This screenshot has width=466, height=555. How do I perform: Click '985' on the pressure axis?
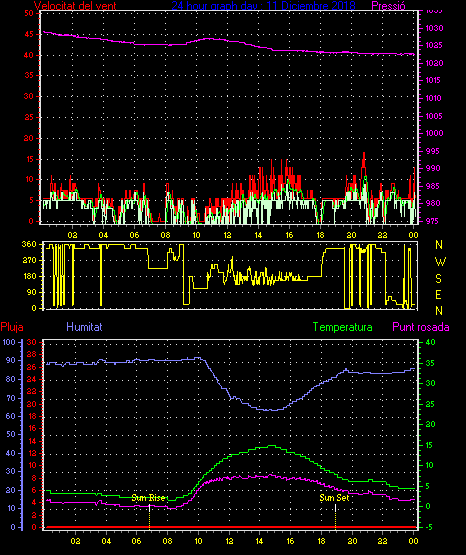(x=433, y=186)
